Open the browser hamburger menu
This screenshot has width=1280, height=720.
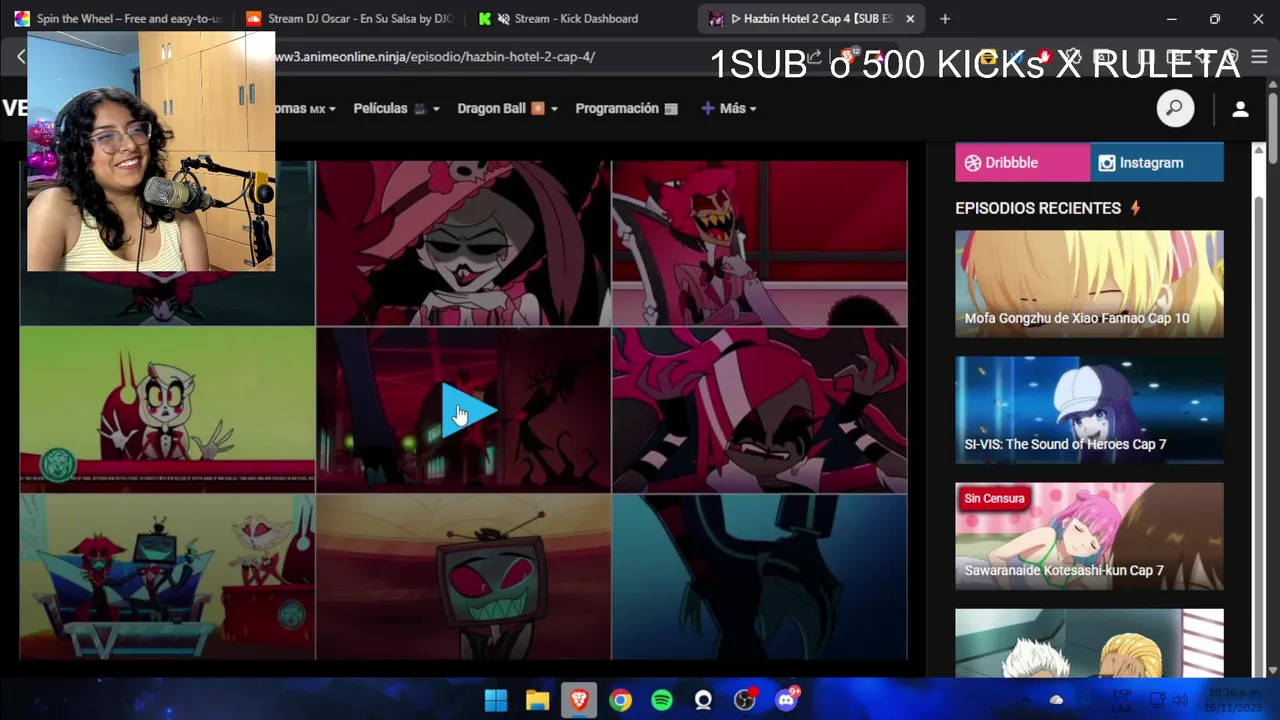(x=1259, y=57)
